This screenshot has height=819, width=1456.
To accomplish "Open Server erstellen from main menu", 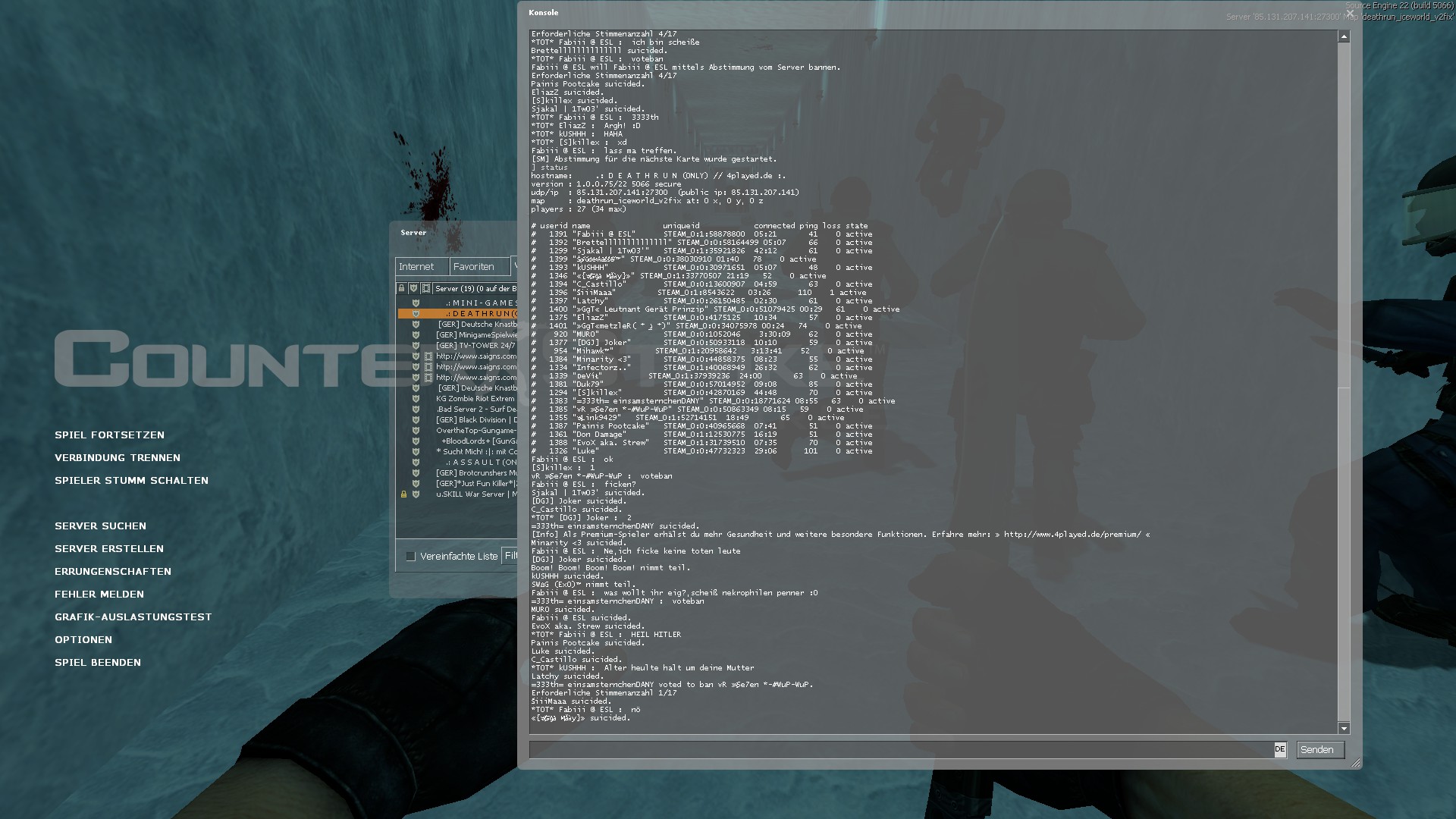I will [109, 549].
